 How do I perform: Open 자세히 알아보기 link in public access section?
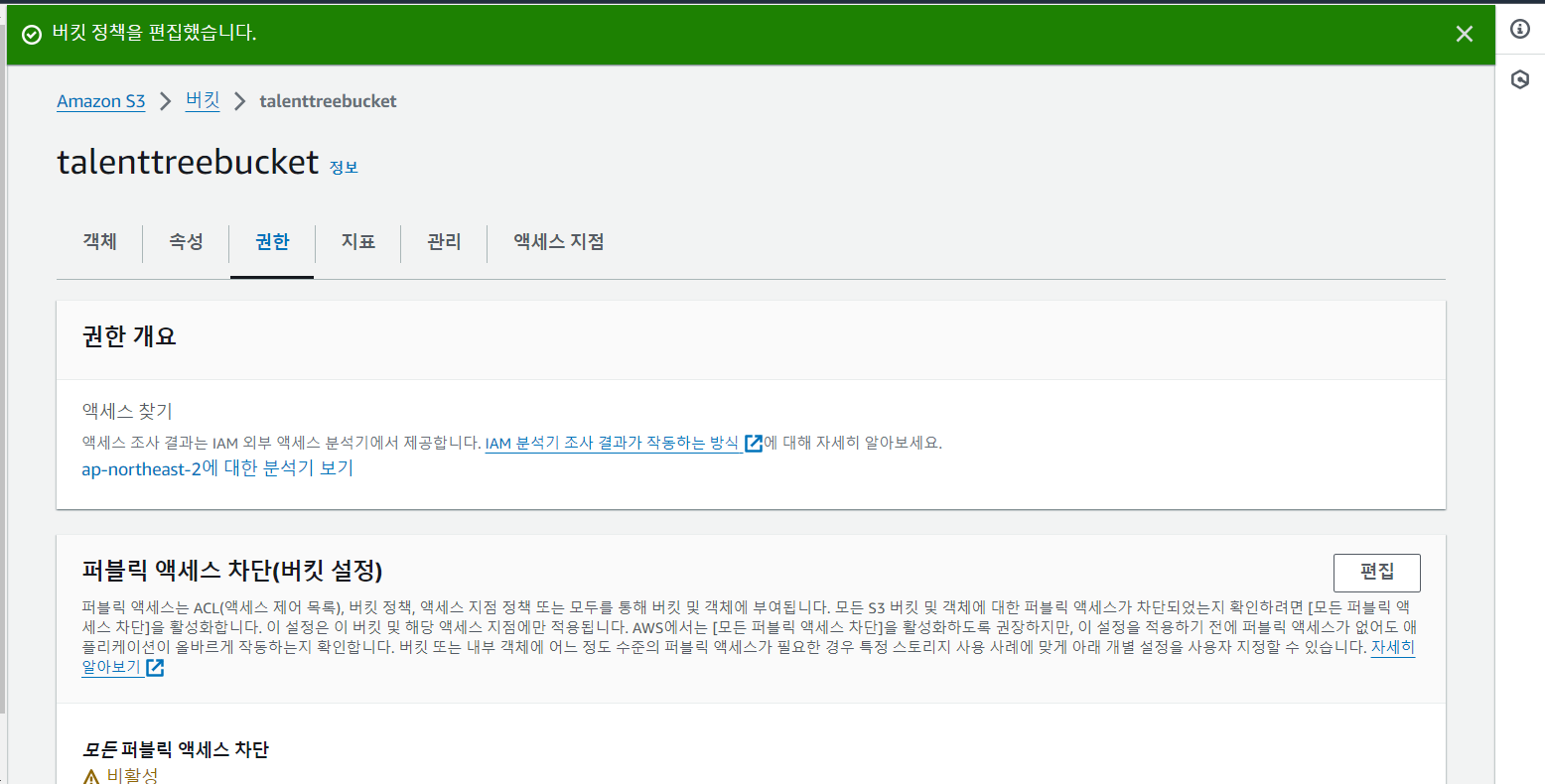pyautogui.click(x=1392, y=647)
